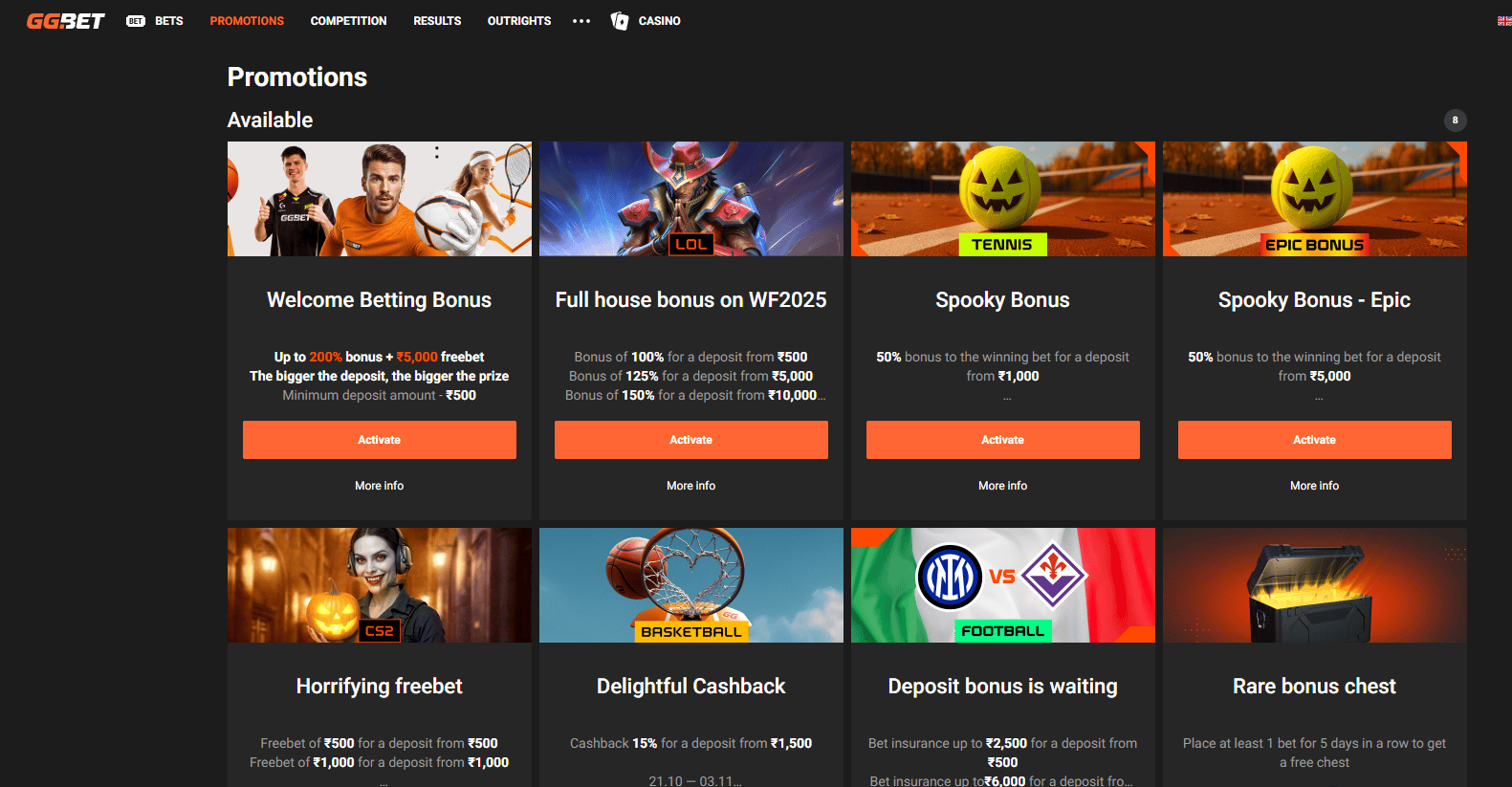Expand the three-dots more menu

[x=581, y=21]
